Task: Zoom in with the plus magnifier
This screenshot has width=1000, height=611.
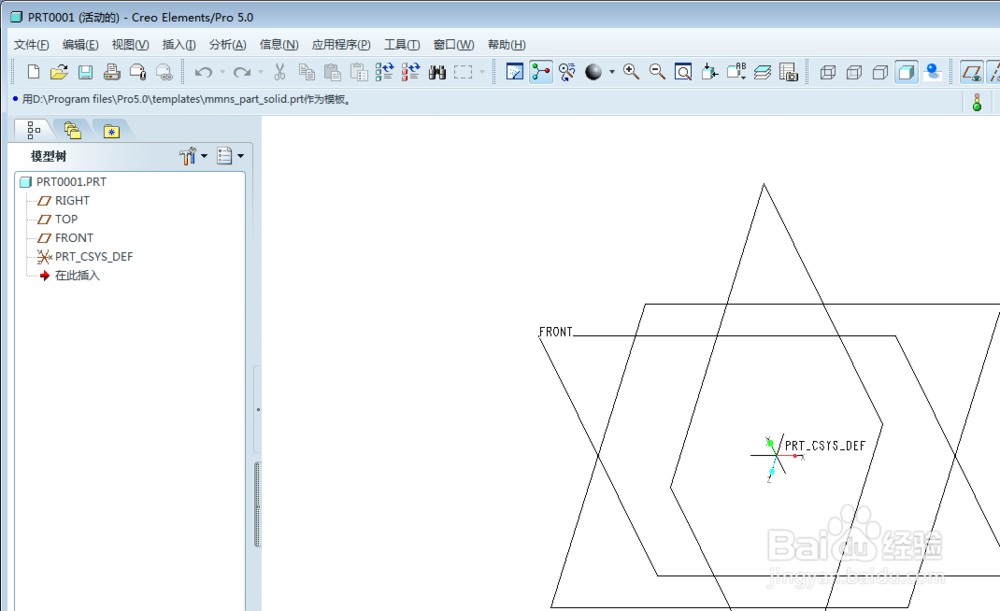Action: [631, 72]
